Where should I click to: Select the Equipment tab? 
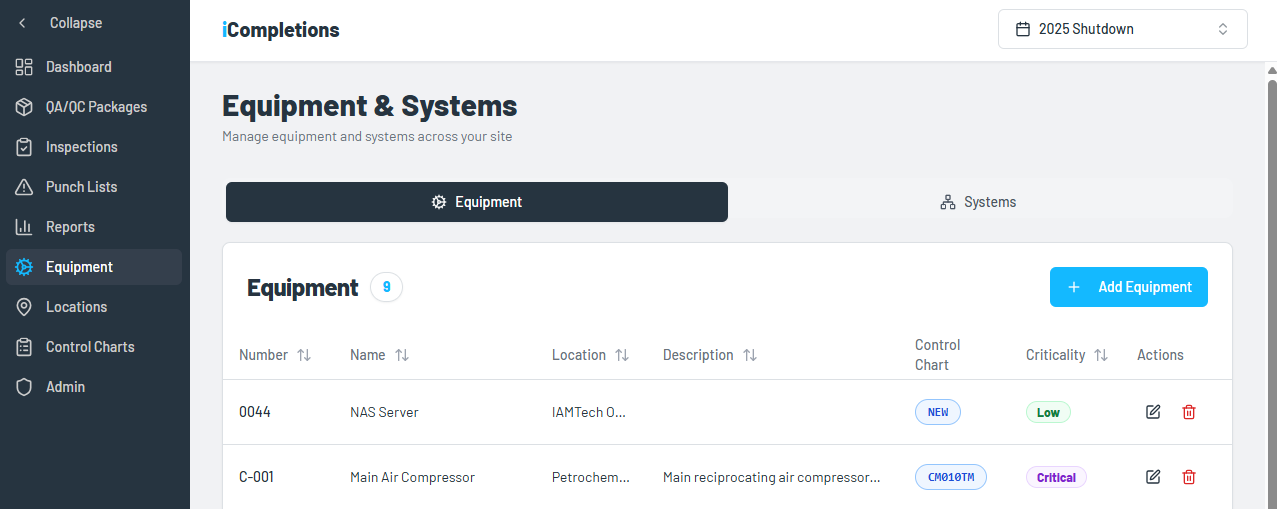(477, 202)
